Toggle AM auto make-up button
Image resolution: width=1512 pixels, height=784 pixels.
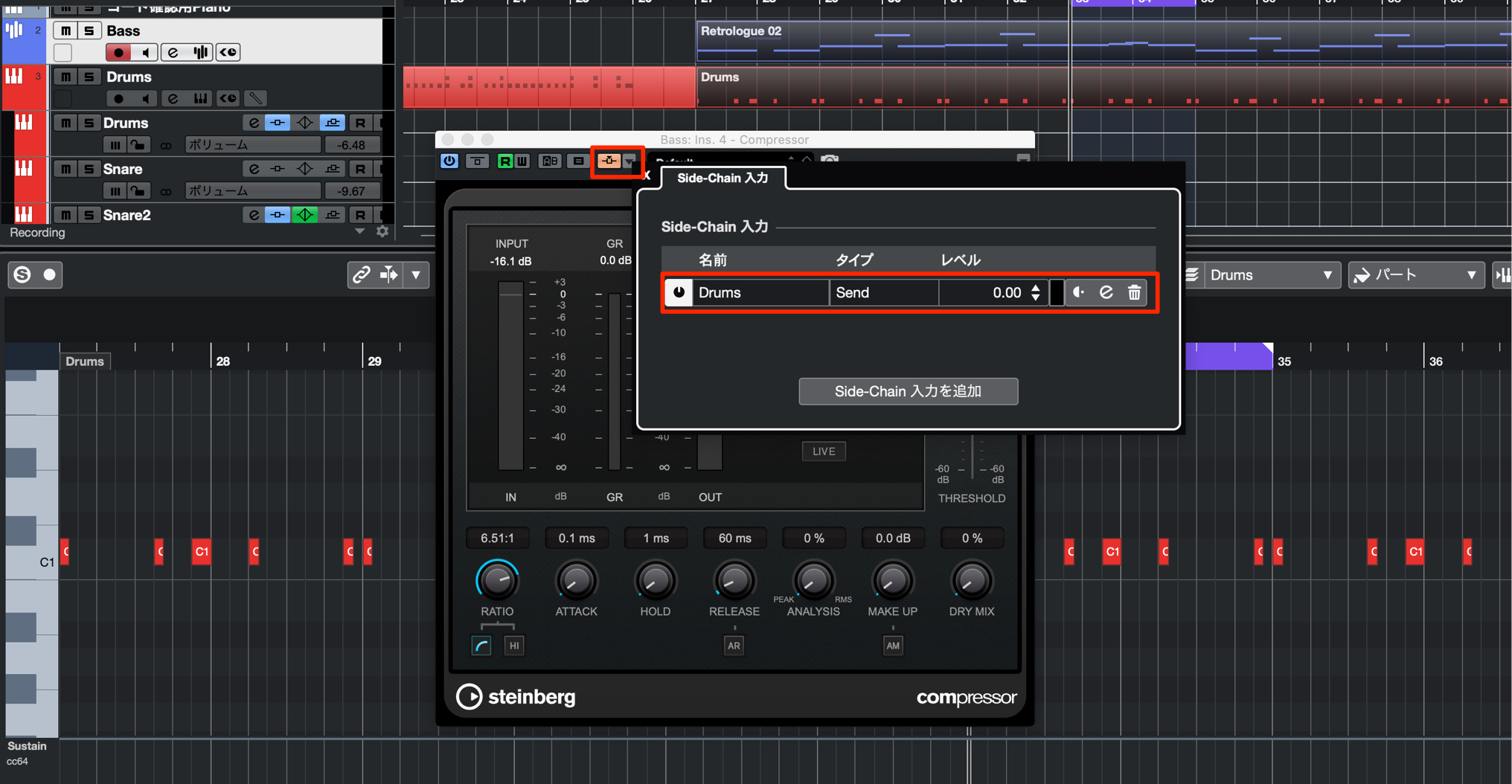coord(893,646)
